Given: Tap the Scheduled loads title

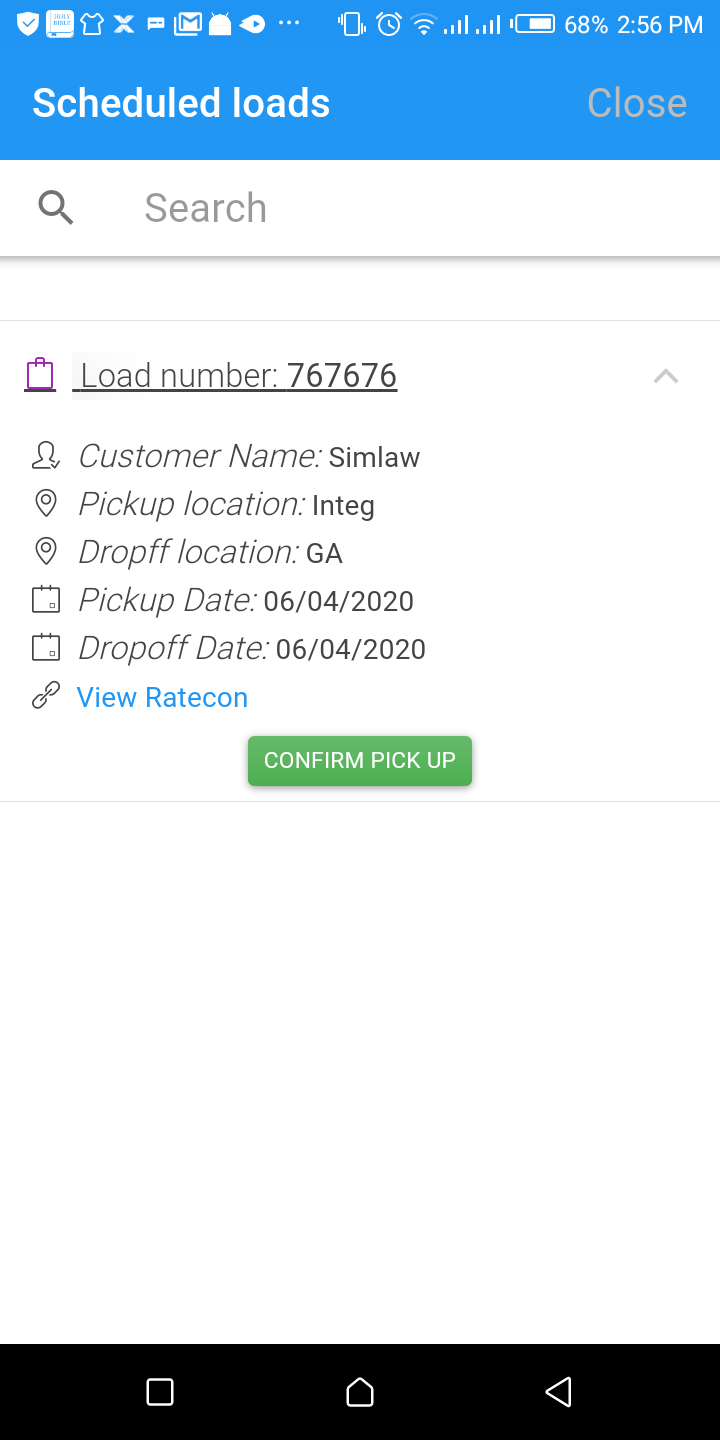Looking at the screenshot, I should (181, 103).
